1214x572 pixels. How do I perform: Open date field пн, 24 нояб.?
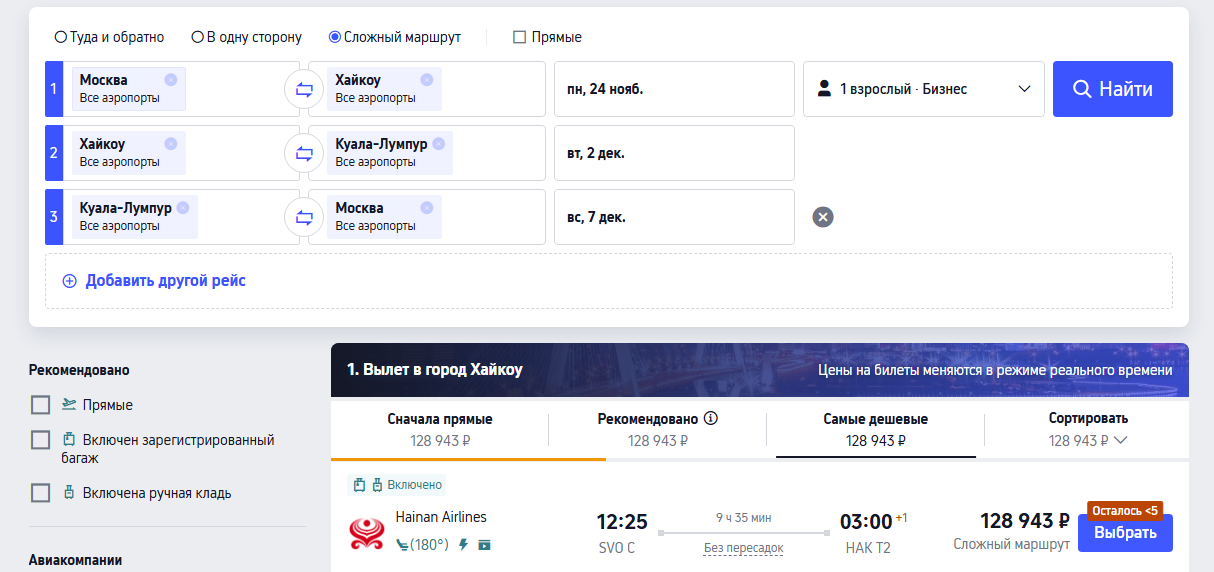point(674,89)
